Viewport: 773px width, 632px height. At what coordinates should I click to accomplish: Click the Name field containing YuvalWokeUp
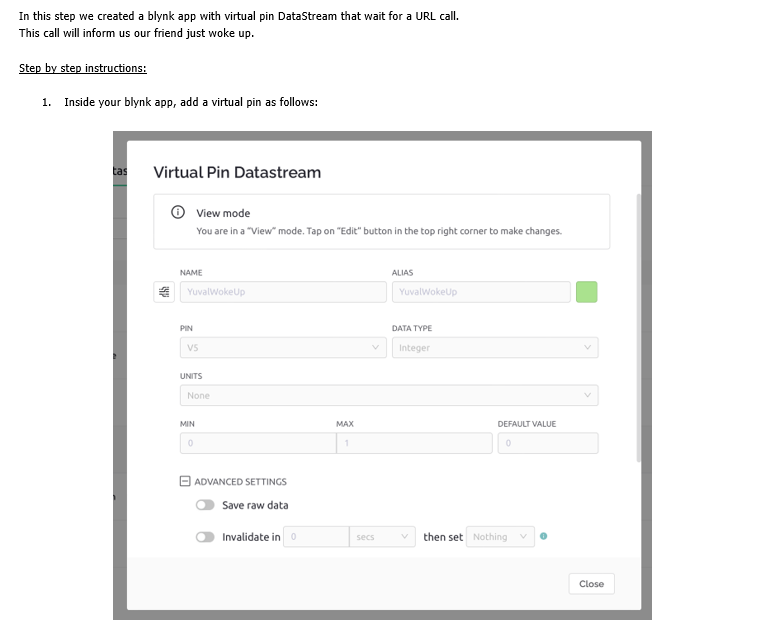tap(282, 292)
